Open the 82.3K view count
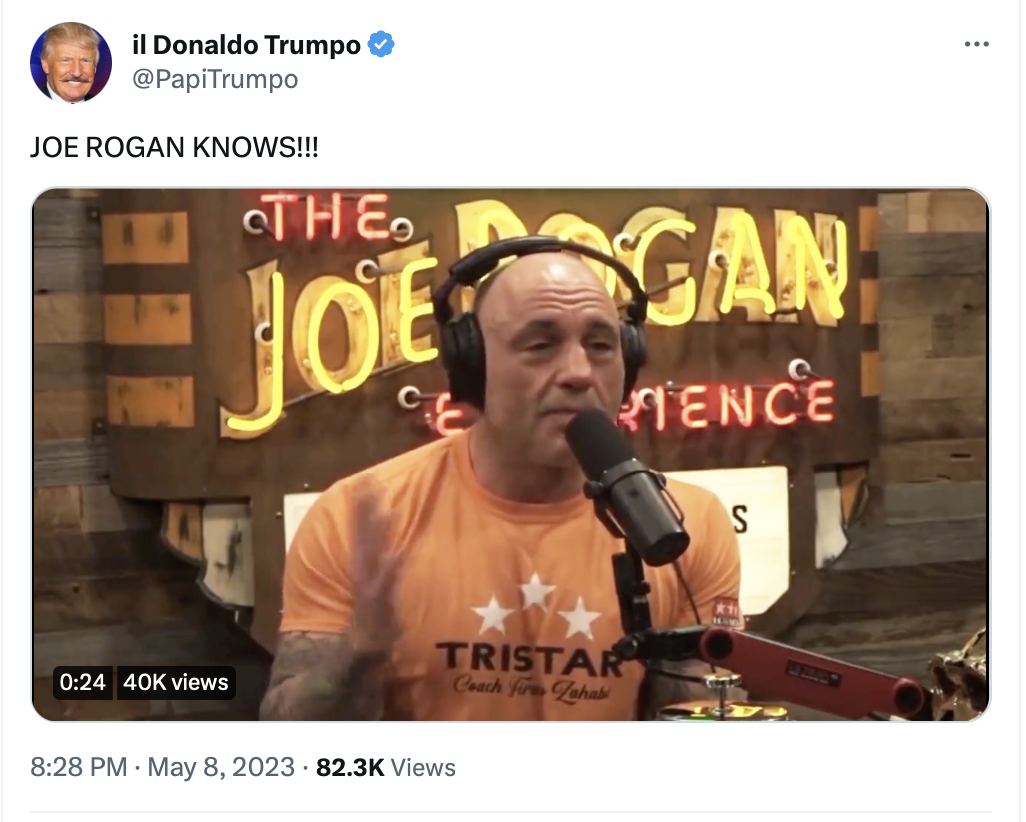The height and width of the screenshot is (822, 1026). [x=350, y=768]
